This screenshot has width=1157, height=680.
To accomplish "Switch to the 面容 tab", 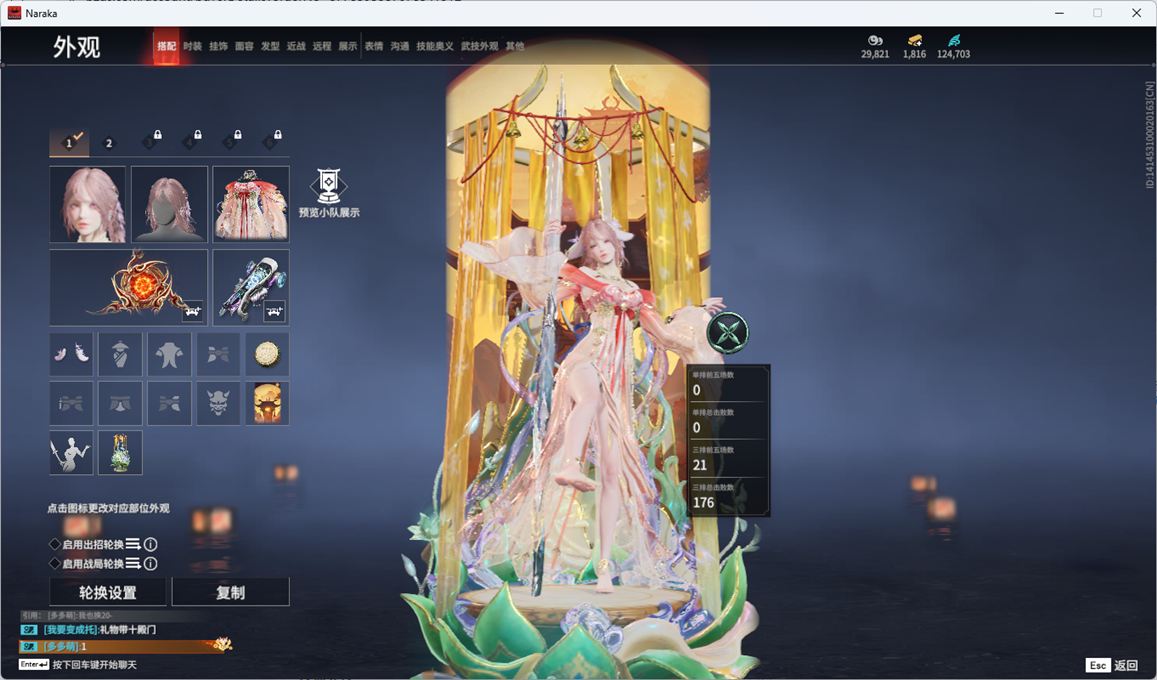I will (x=244, y=46).
